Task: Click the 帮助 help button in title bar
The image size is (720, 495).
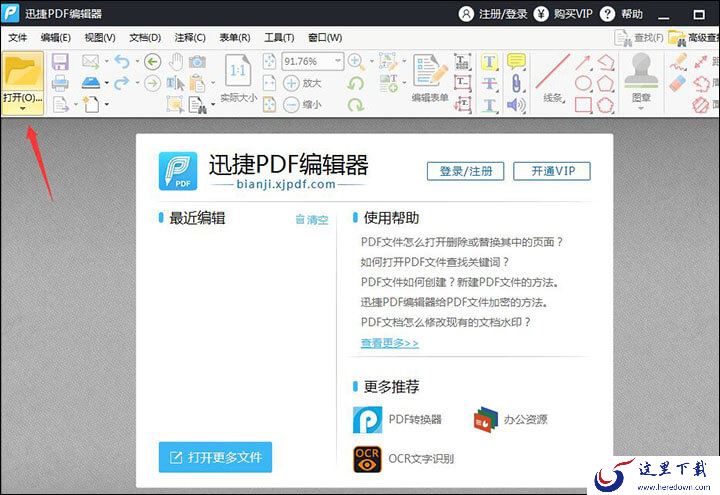Action: click(621, 14)
